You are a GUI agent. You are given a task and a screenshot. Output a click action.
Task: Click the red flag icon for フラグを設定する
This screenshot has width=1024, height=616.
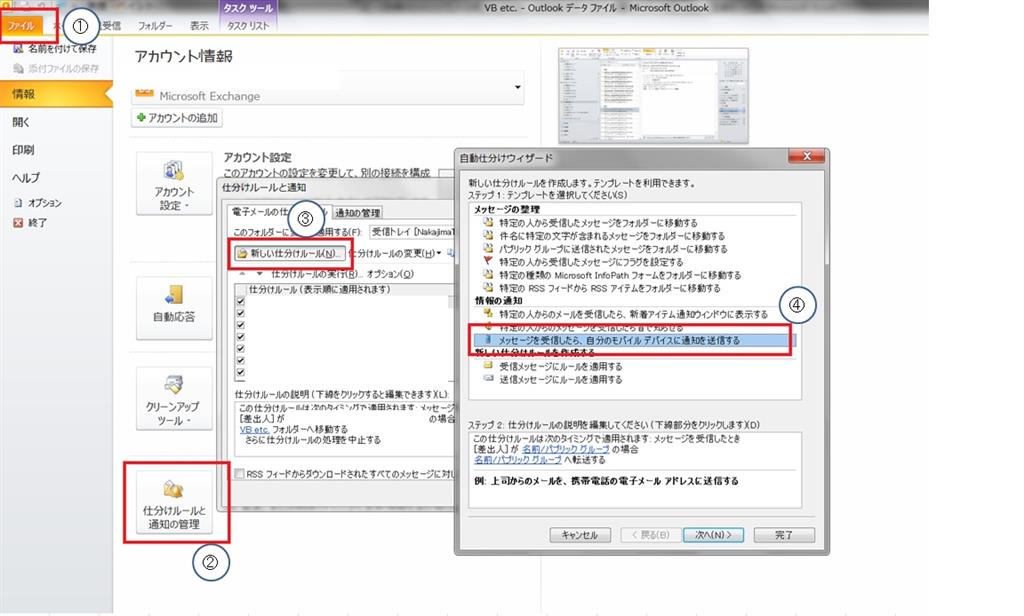pos(488,261)
